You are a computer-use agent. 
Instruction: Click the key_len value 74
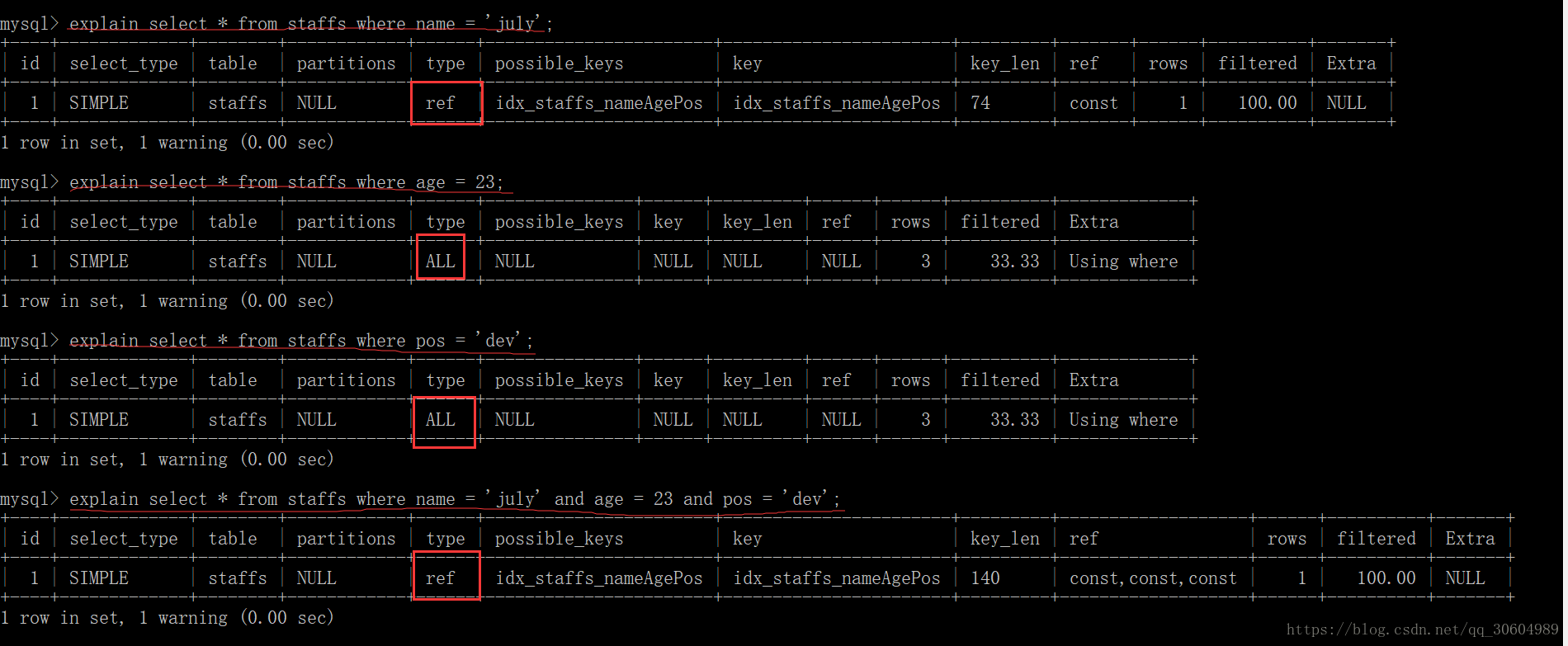pos(980,102)
